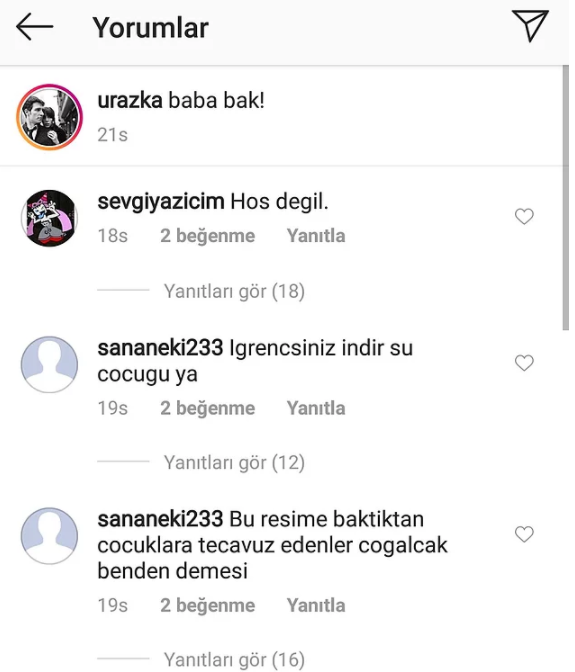Open the sevgiyazicim username link

[x=161, y=202]
